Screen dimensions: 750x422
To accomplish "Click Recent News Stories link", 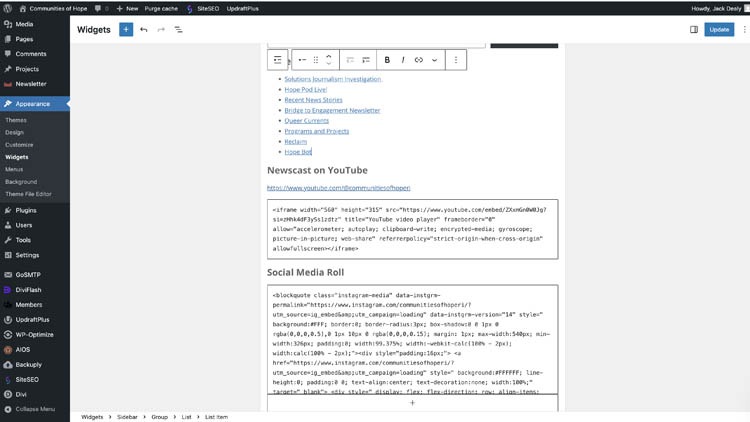I will [313, 100].
